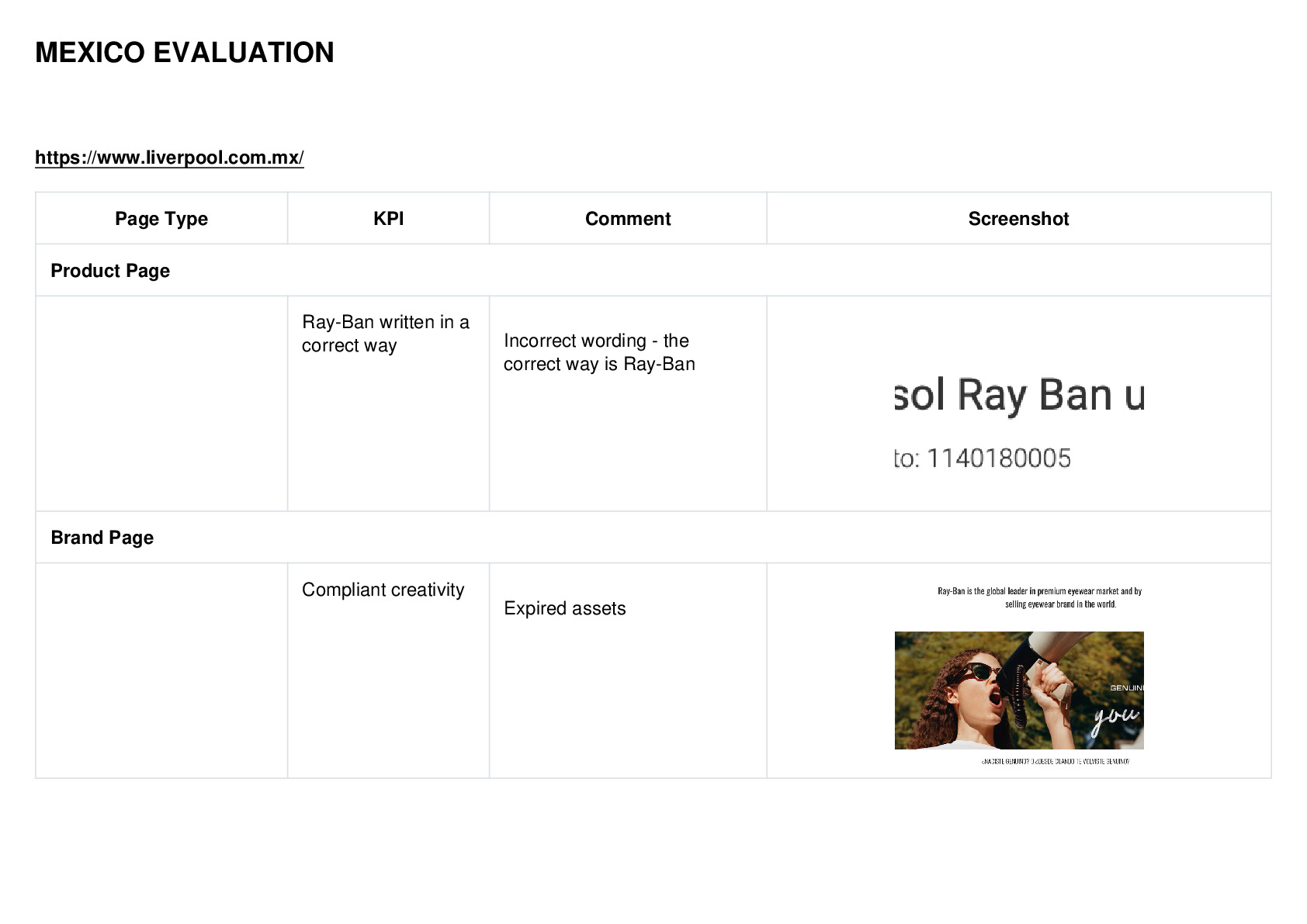This screenshot has width=1307, height=924.
Task: Click the KPI column header
Action: (388, 219)
